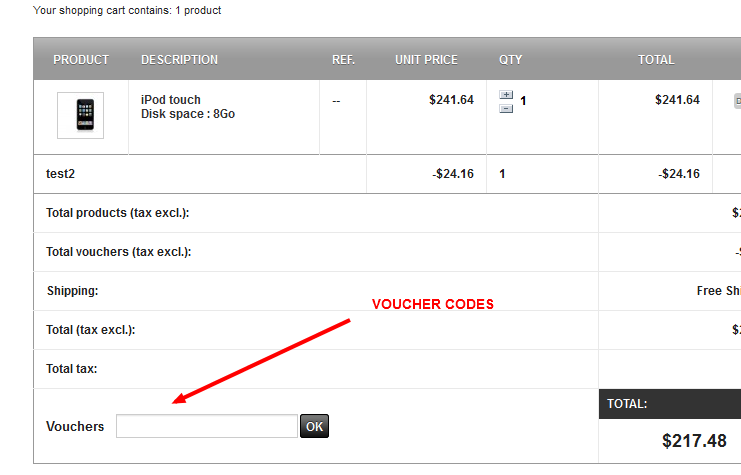Click the Total tax row label
The image size is (741, 475).
tap(72, 369)
